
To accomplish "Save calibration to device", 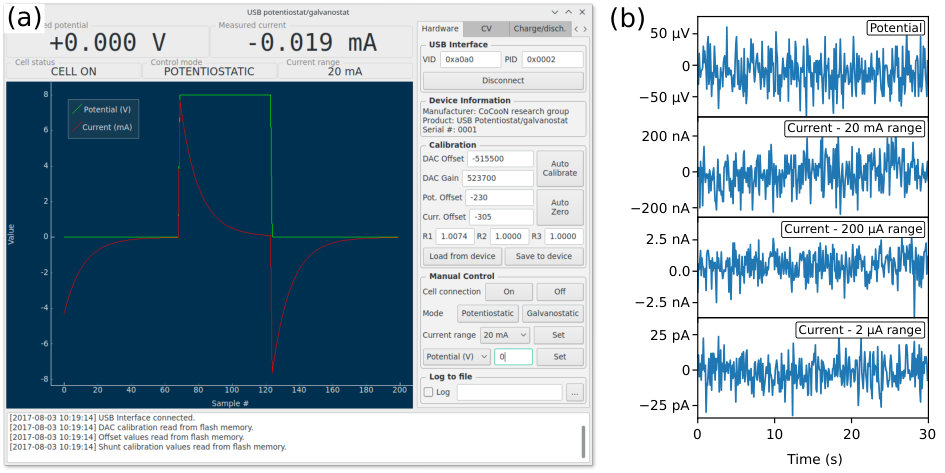I will point(544,256).
